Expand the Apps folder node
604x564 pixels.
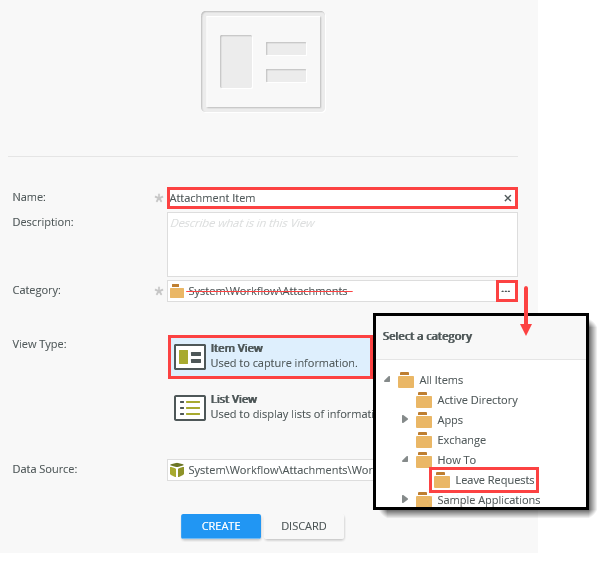[x=404, y=419]
